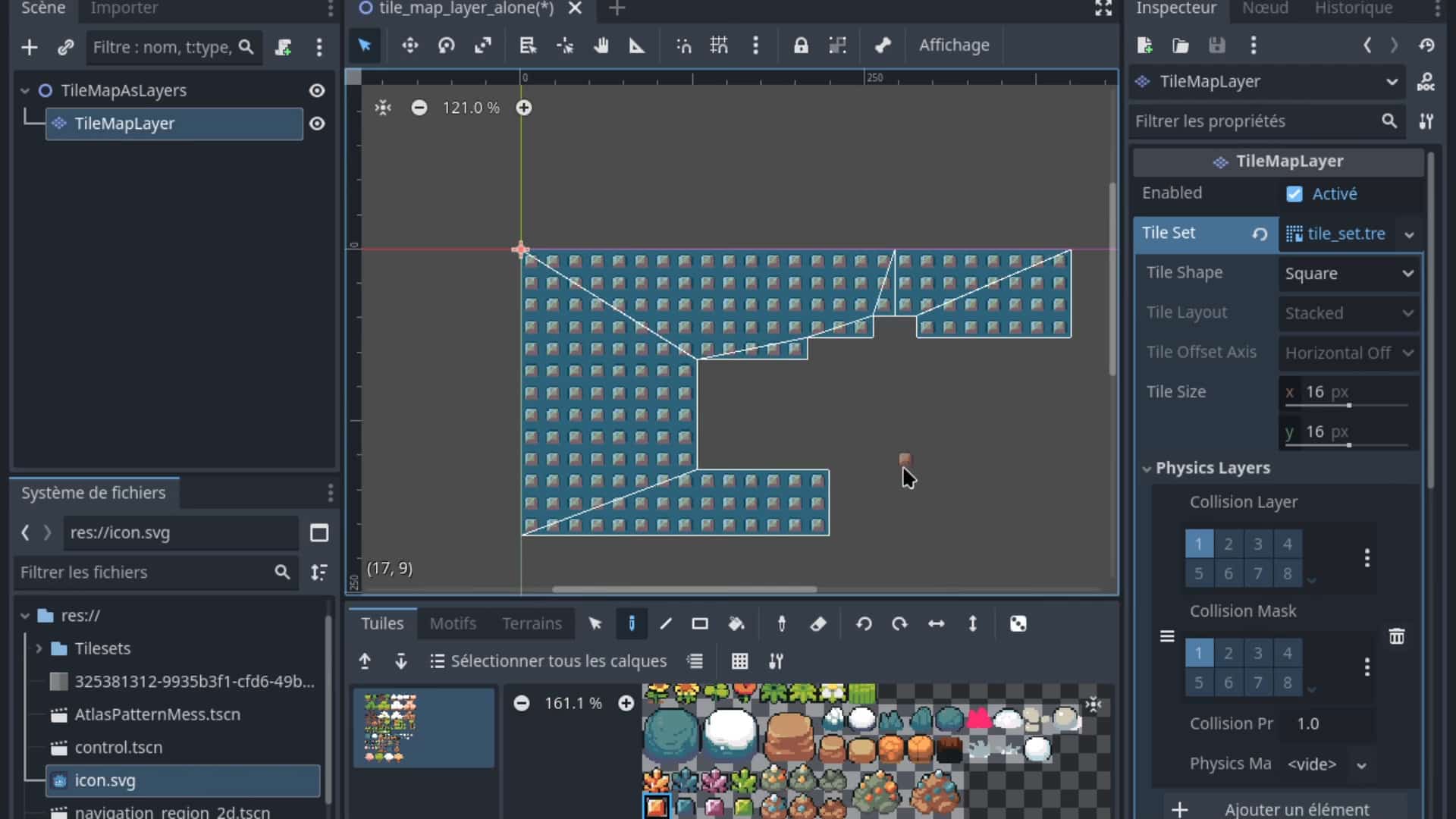The width and height of the screenshot is (1456, 819).
Task: Choose the Scale tool
Action: [483, 46]
